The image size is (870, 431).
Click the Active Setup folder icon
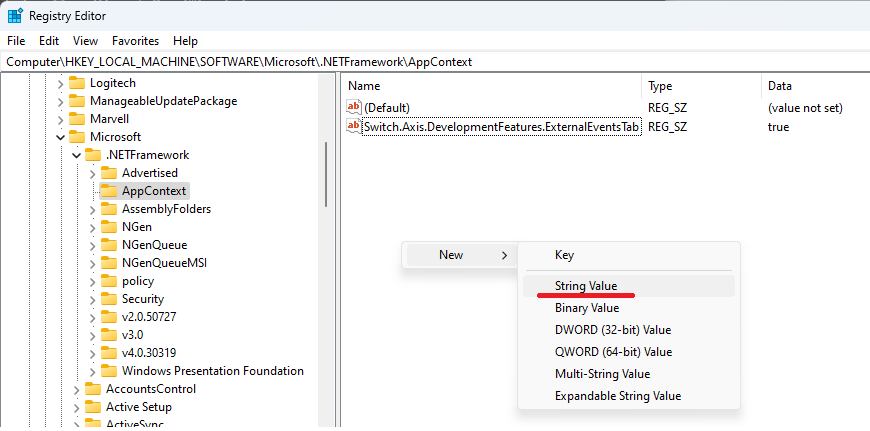click(93, 407)
